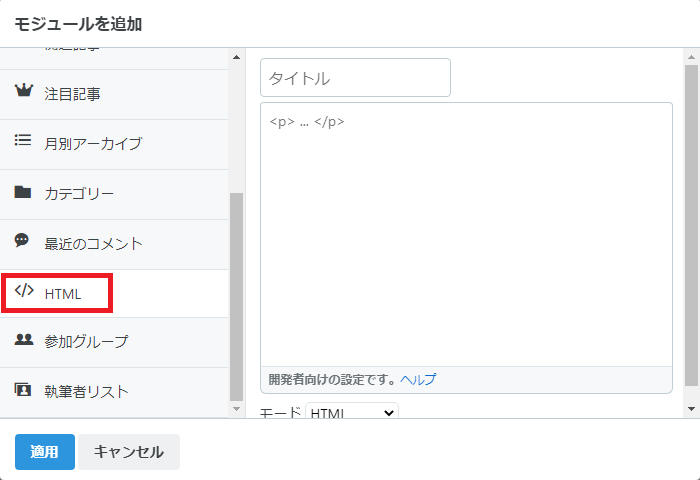Click inside the HTML code textarea

[x=466, y=234]
